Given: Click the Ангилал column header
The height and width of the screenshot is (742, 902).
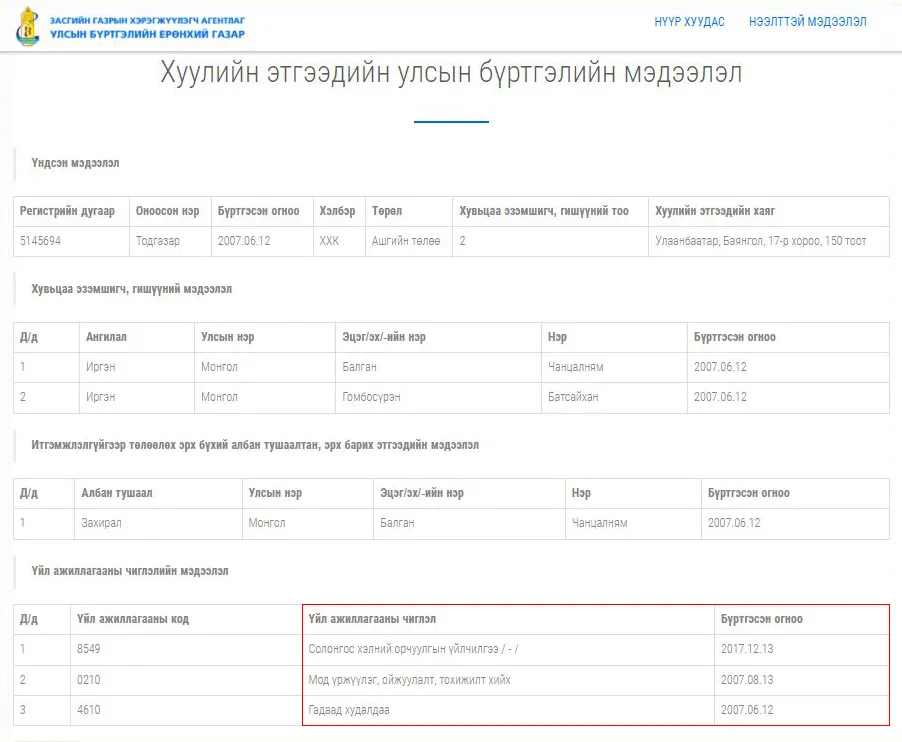Looking at the screenshot, I should [x=106, y=337].
